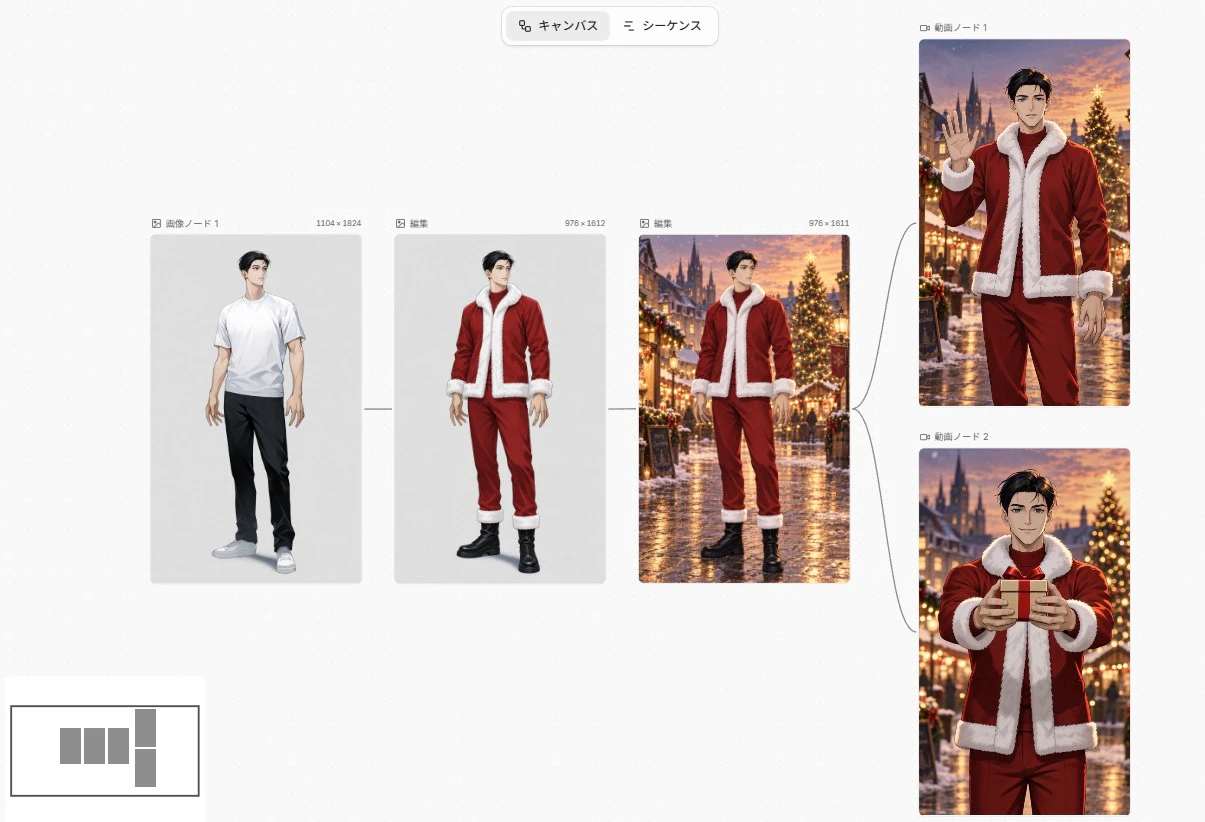This screenshot has width=1205, height=822.
Task: Click the image icon beside 画像ノード 1
Action: tap(156, 224)
